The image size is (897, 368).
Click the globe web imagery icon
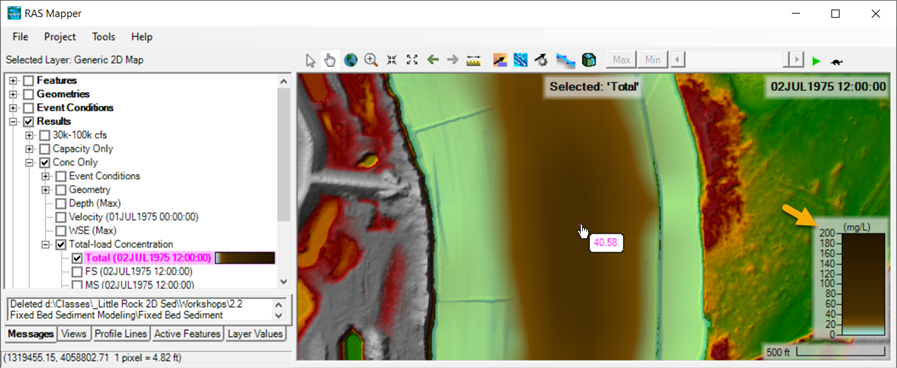click(x=351, y=60)
